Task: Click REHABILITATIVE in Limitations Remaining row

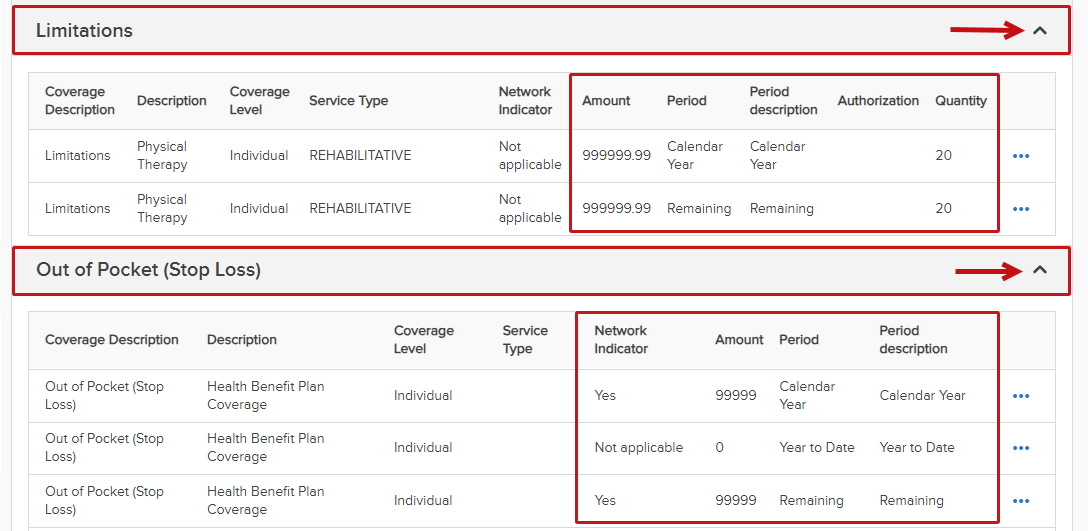Action: point(360,208)
